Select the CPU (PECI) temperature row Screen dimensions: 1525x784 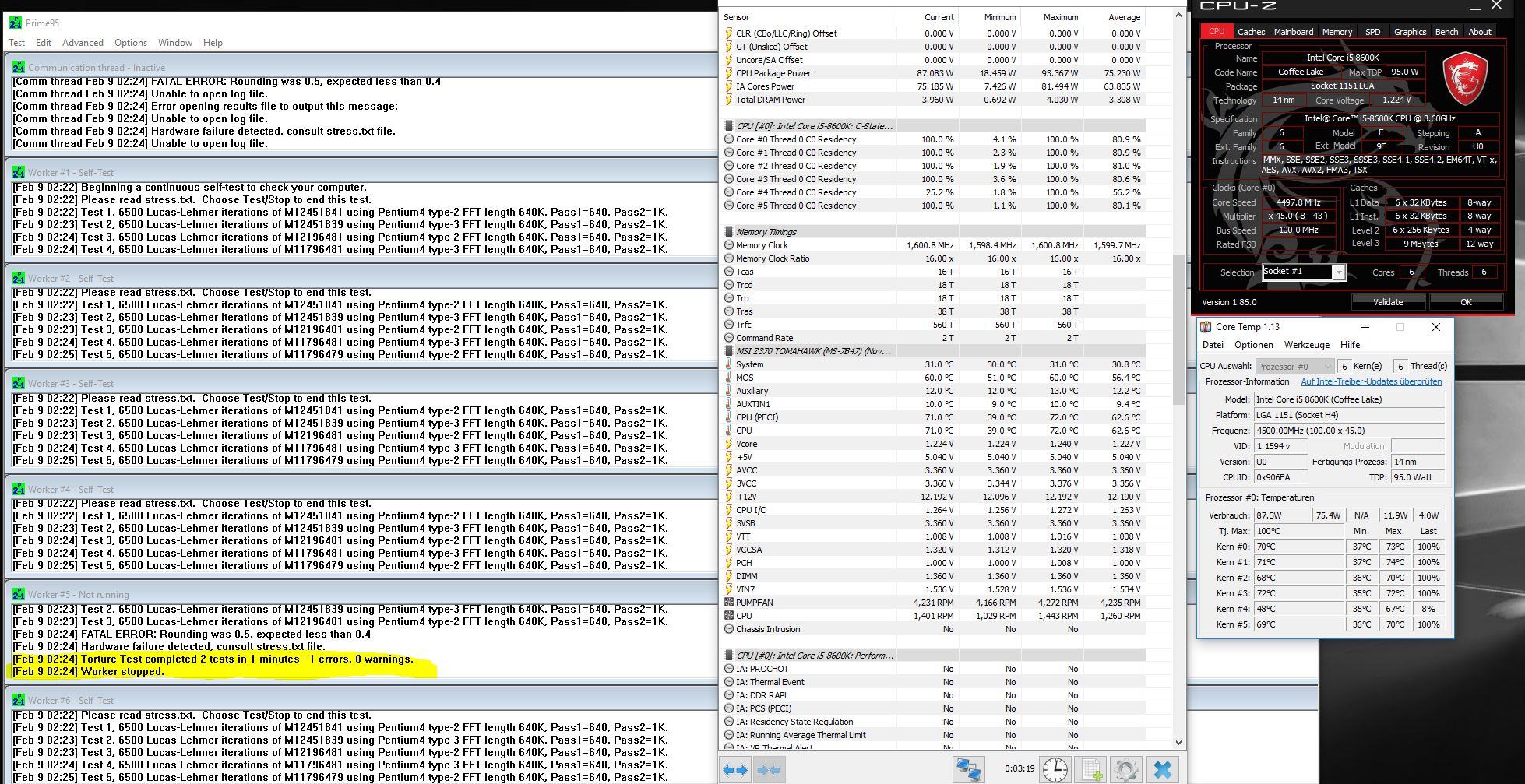(x=933, y=417)
